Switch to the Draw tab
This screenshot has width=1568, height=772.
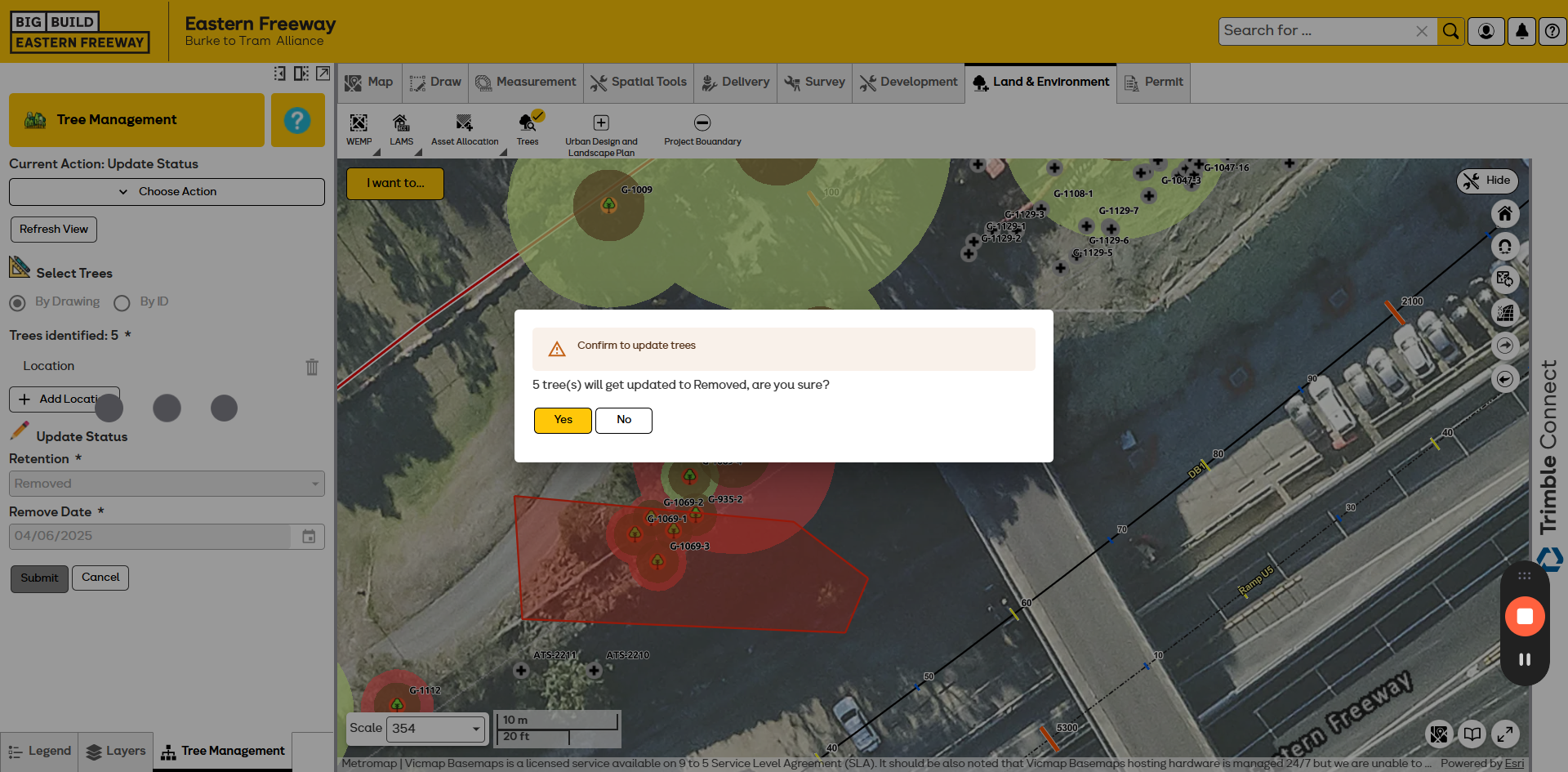[435, 83]
